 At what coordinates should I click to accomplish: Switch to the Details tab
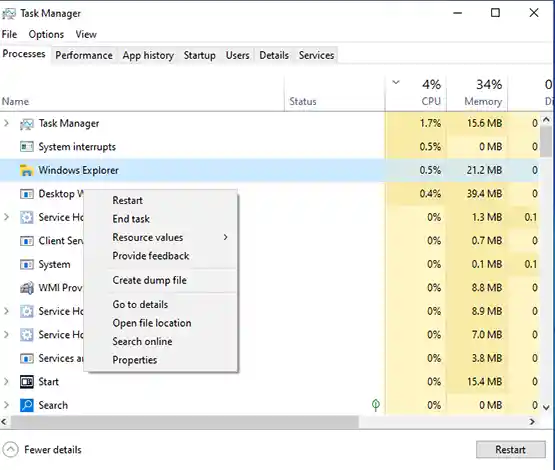pos(274,55)
